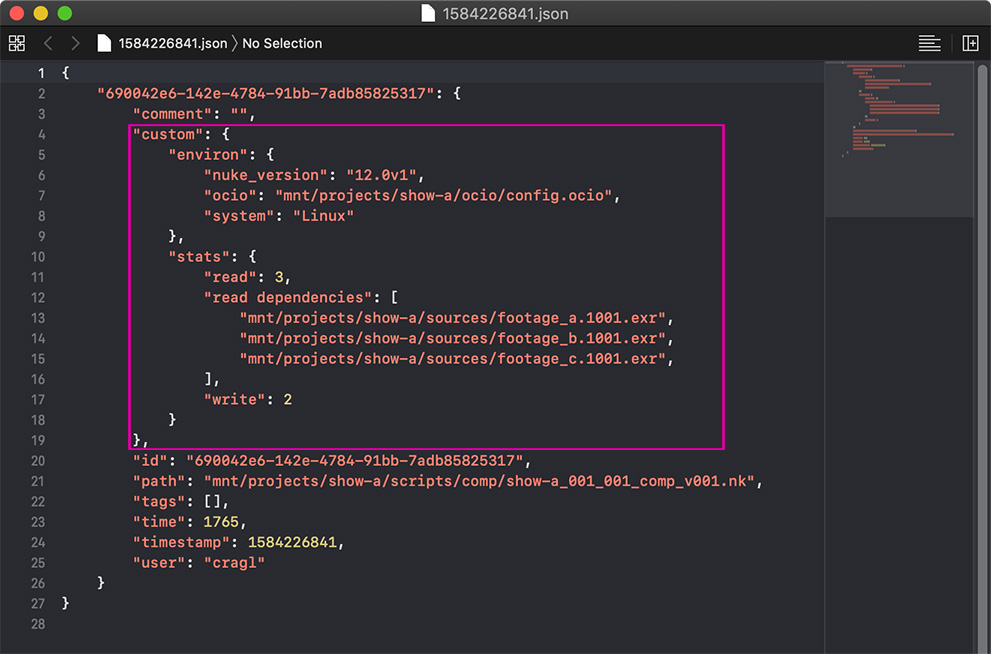Open the No Selection symbol dropdown
Viewport: 991px width, 654px height.
(x=283, y=43)
